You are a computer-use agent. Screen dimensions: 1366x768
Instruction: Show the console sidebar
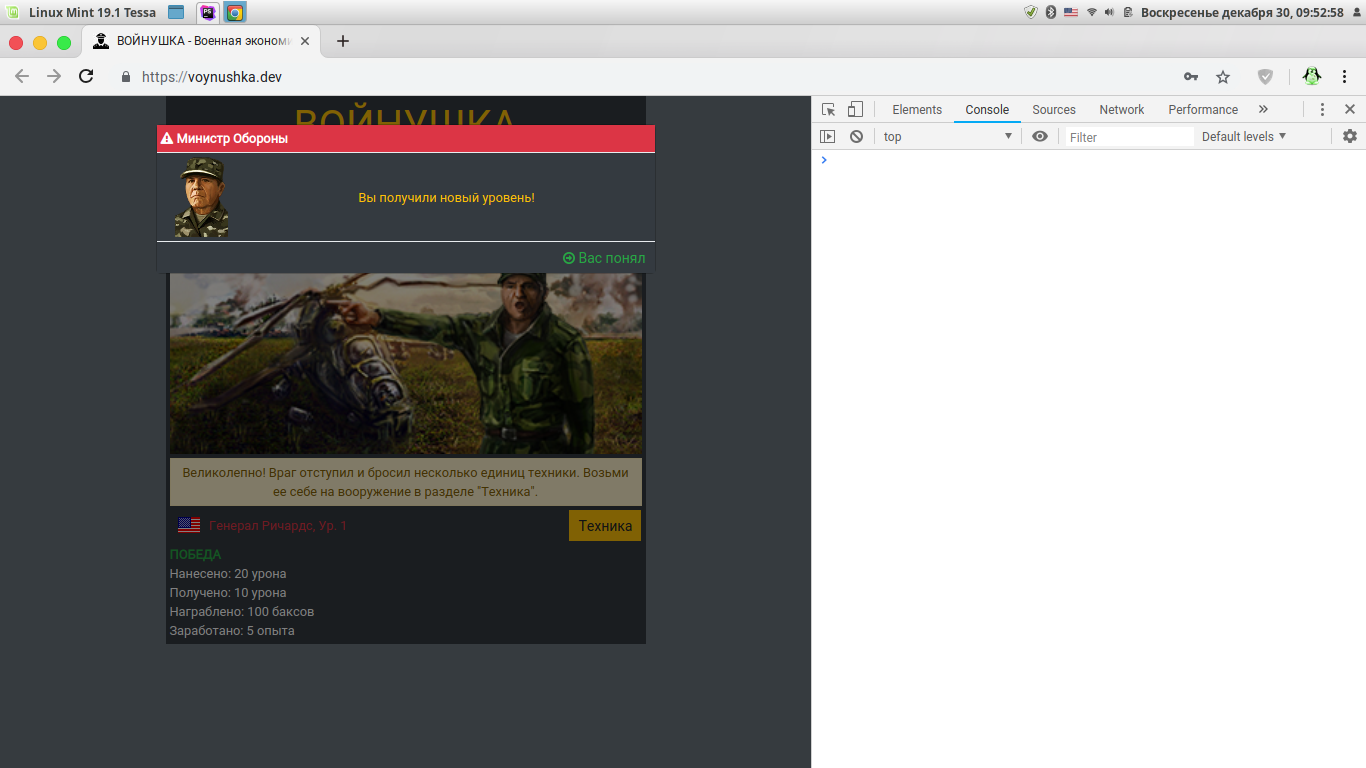(x=827, y=137)
